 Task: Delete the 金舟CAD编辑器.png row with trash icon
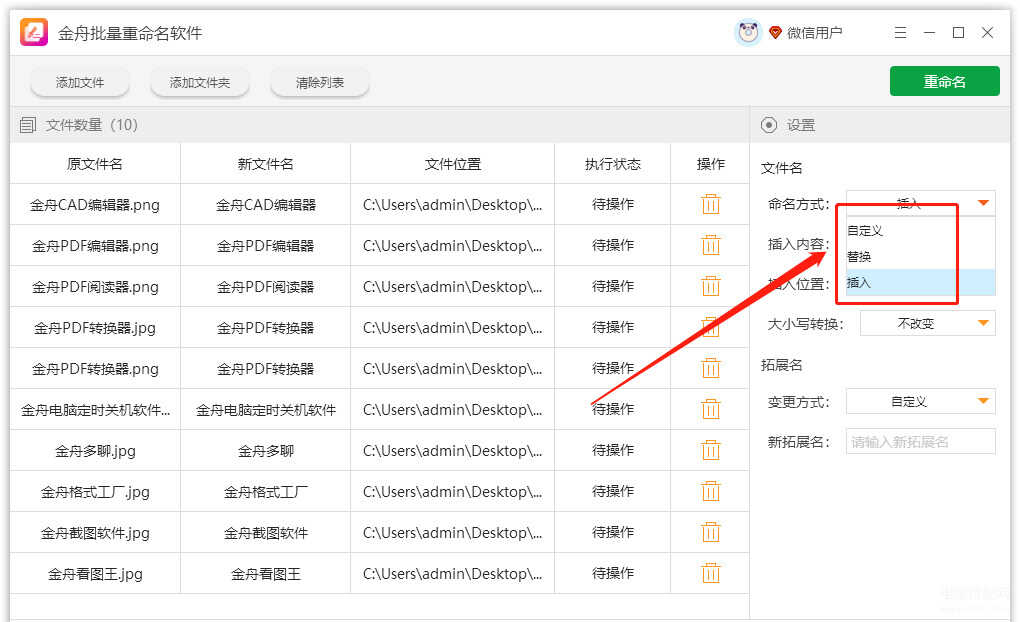[710, 204]
